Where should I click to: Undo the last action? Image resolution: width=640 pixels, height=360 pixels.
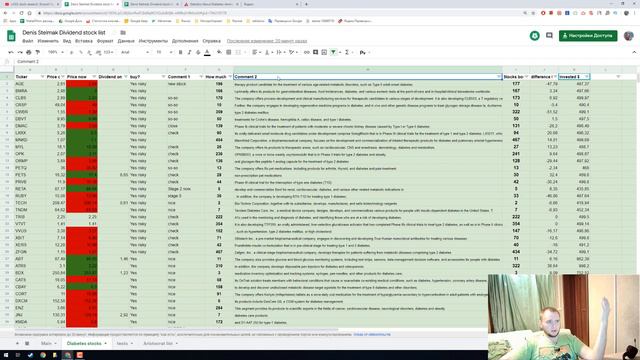pos(11,52)
